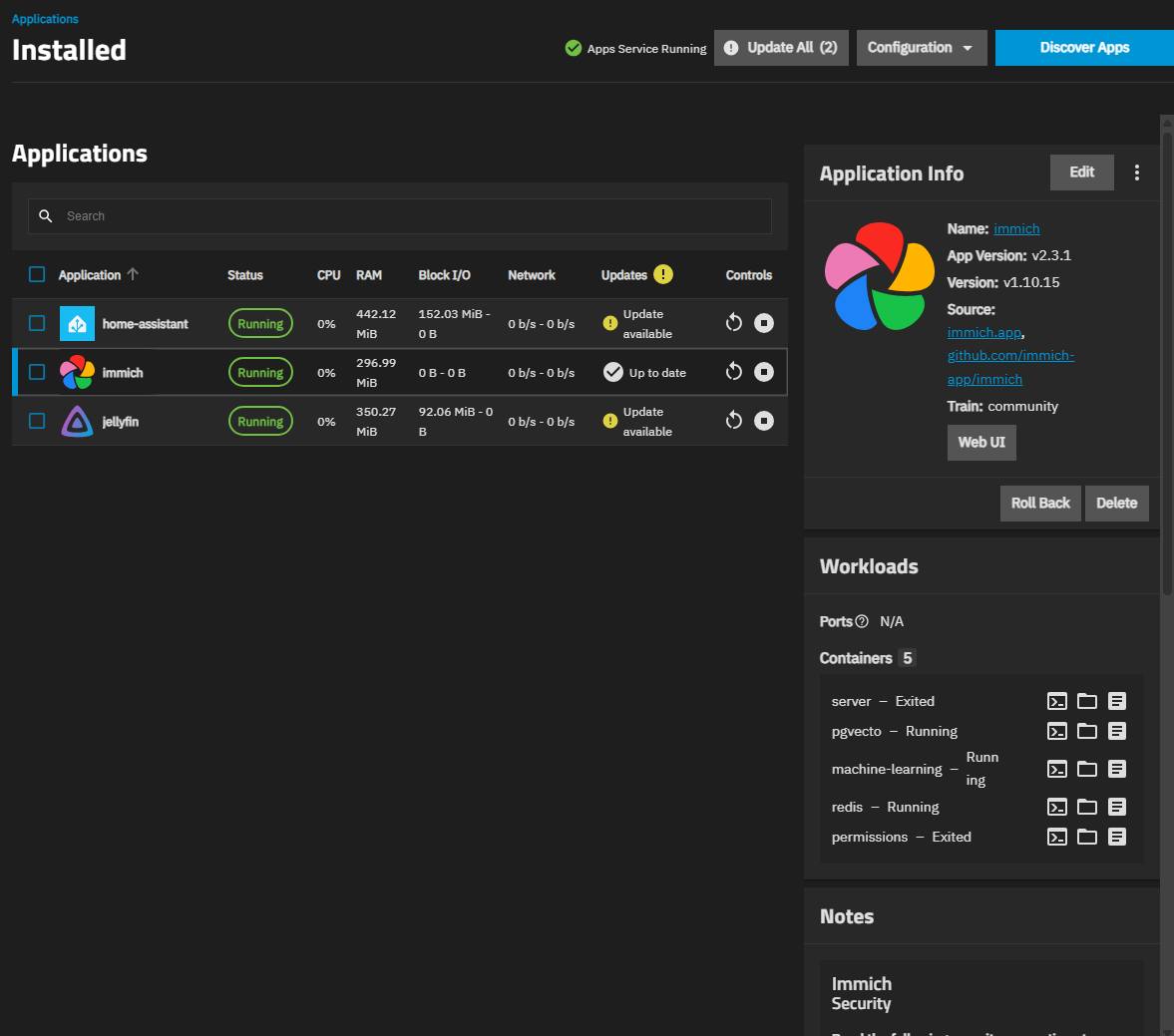This screenshot has width=1174, height=1036.
Task: Click the jellyfin app logo
Action: (77, 422)
